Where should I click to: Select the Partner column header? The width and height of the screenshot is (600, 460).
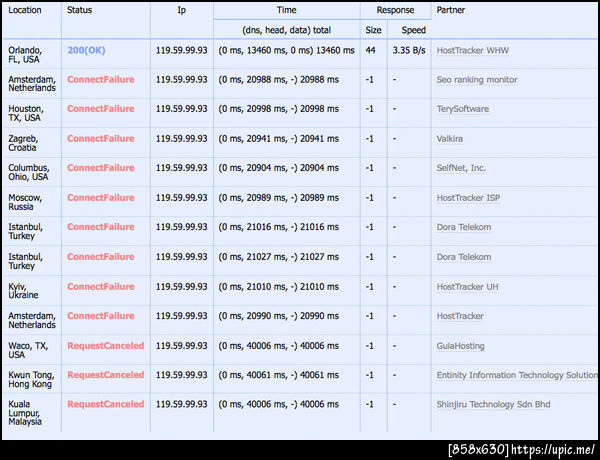(x=451, y=10)
